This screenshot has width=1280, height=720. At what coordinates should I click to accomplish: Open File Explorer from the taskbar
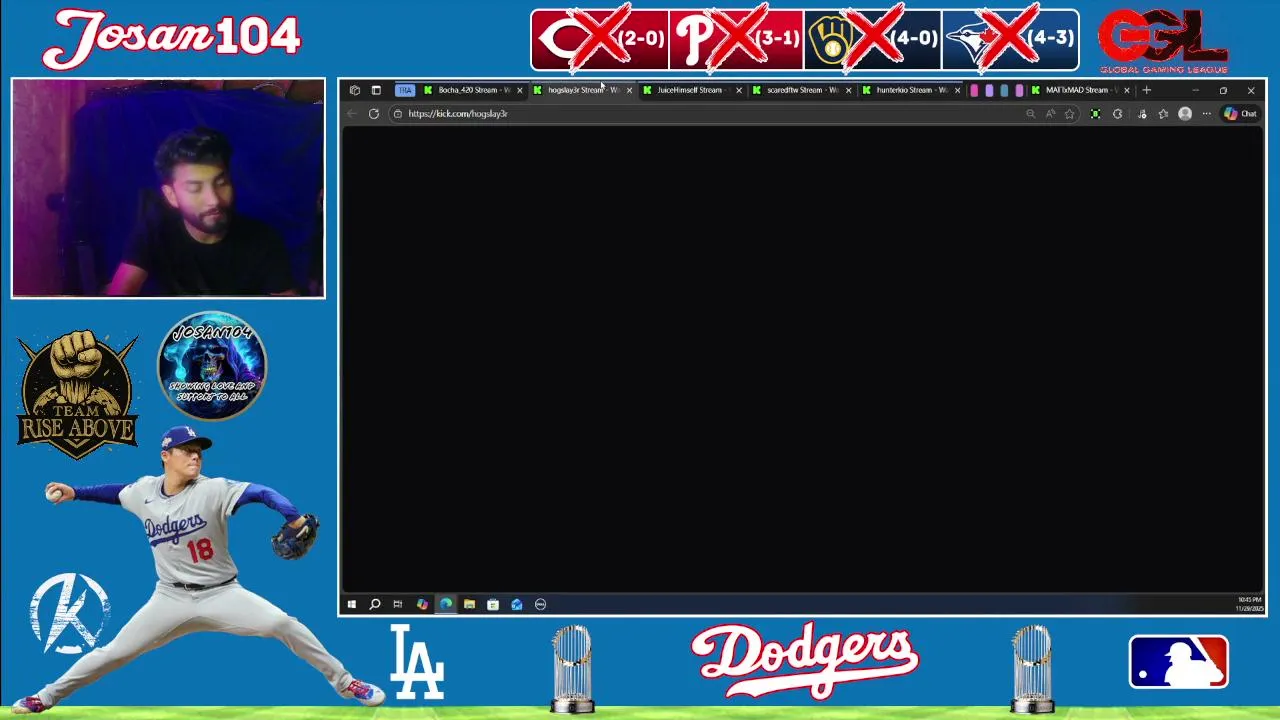click(x=469, y=604)
